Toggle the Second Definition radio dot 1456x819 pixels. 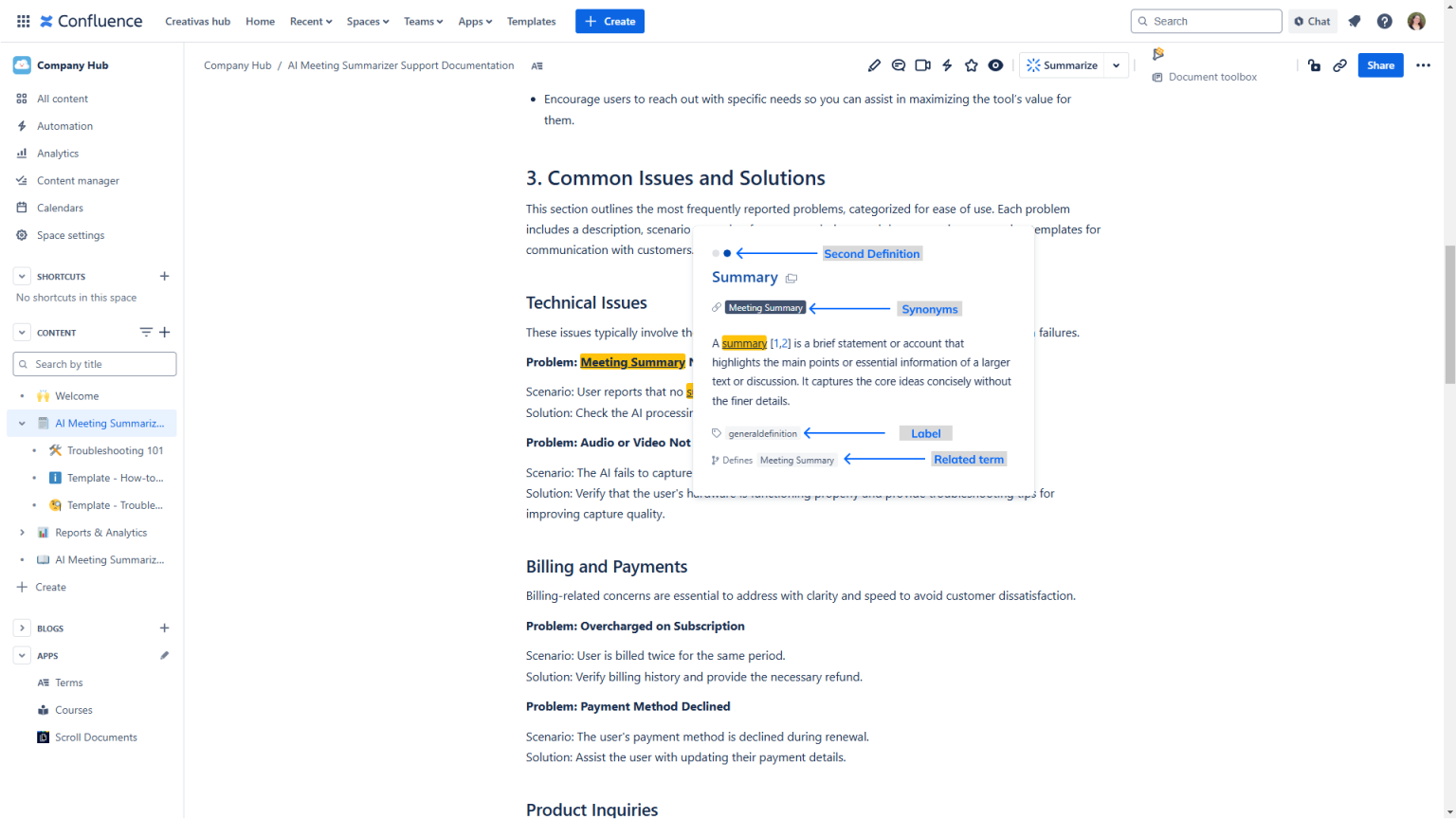pos(727,253)
